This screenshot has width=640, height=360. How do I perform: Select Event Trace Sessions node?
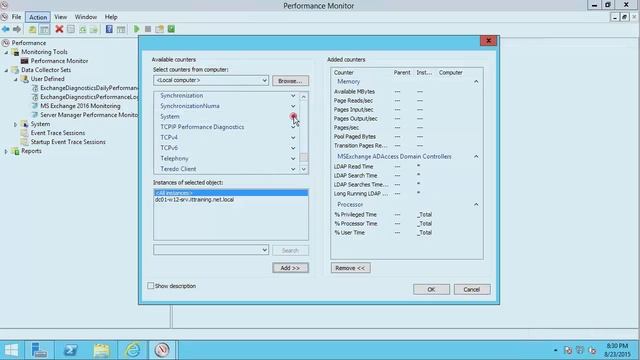click(x=58, y=133)
